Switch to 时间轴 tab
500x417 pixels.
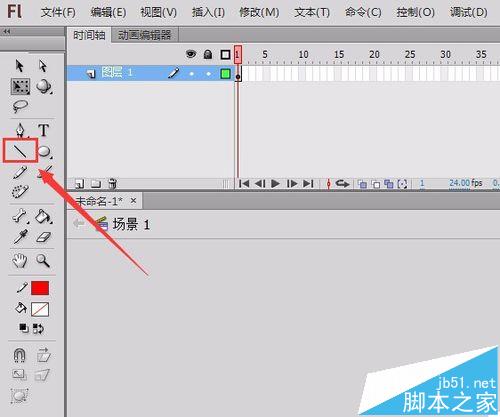tap(89, 35)
